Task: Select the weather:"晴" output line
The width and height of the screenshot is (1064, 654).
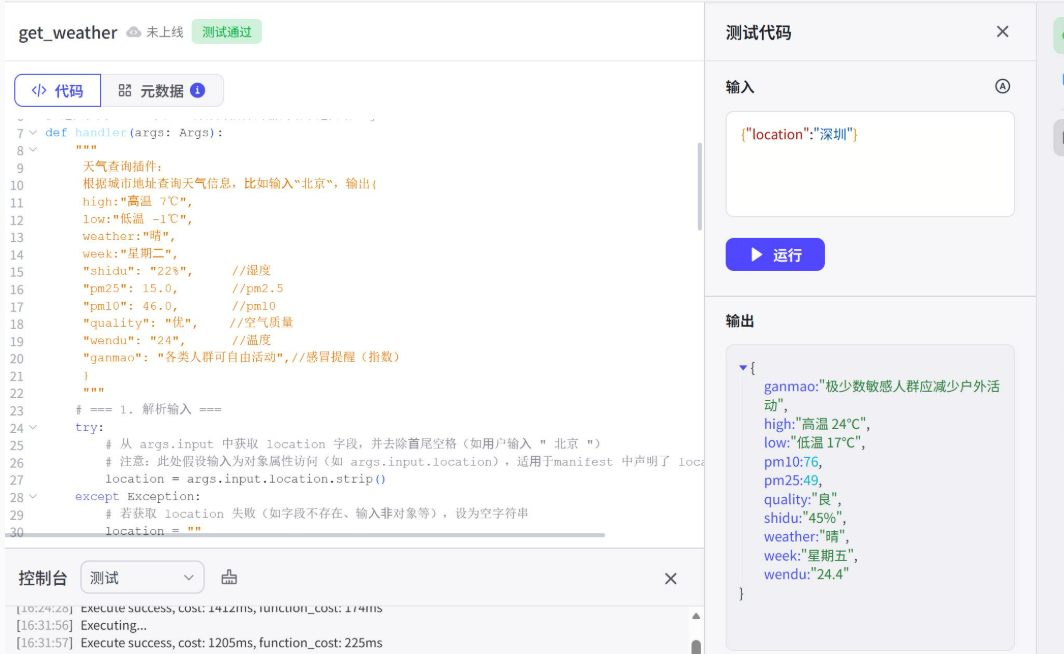Action: tap(806, 537)
